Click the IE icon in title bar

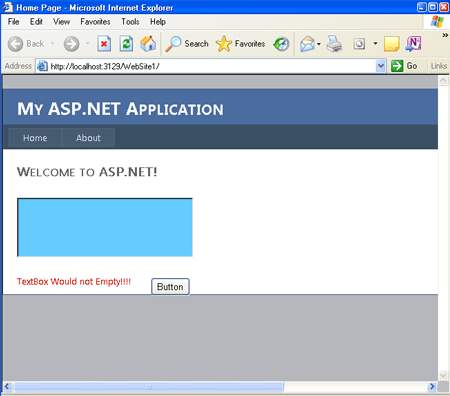pos(7,7)
